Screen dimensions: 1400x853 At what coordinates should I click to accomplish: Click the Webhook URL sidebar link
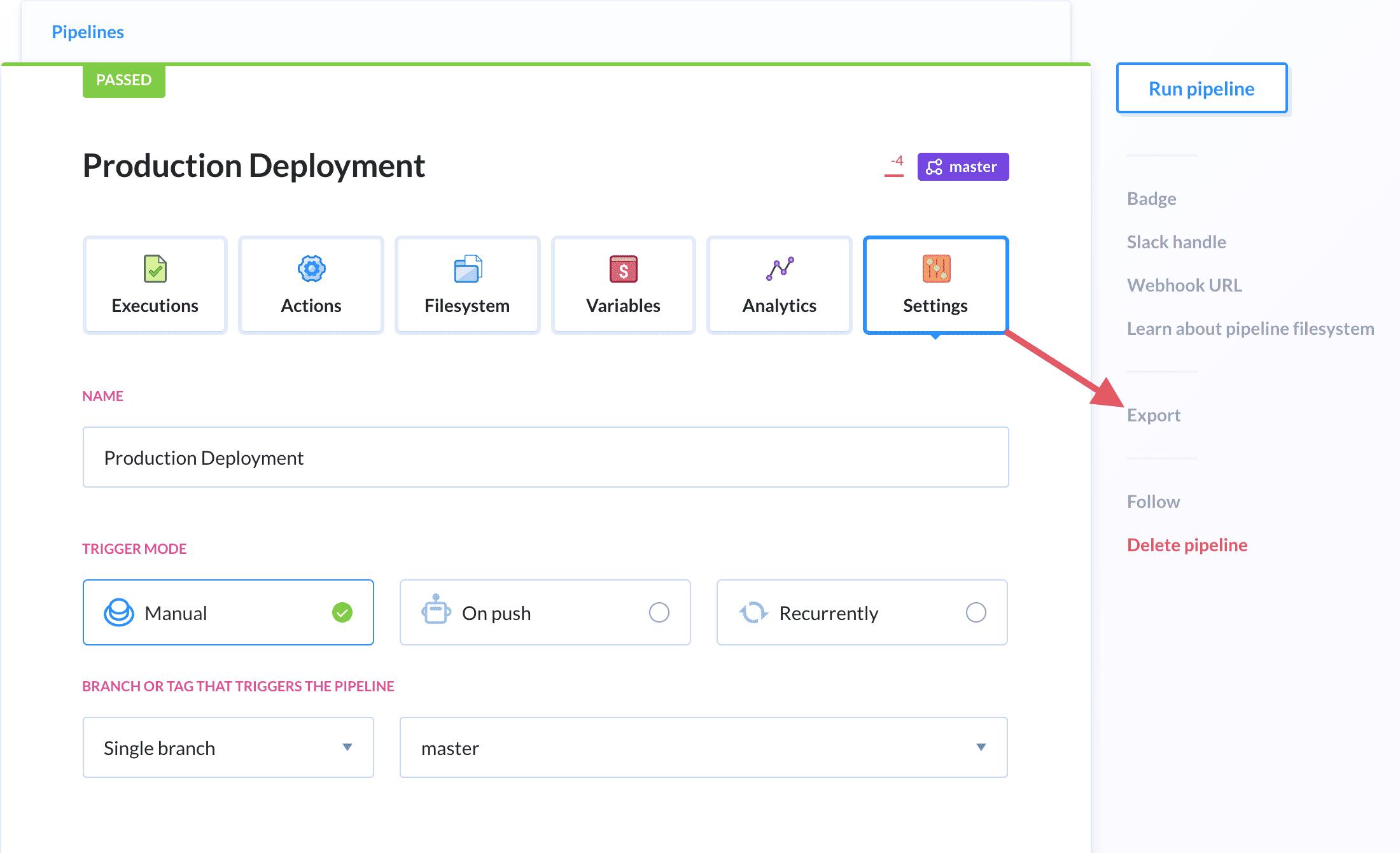pyautogui.click(x=1183, y=284)
